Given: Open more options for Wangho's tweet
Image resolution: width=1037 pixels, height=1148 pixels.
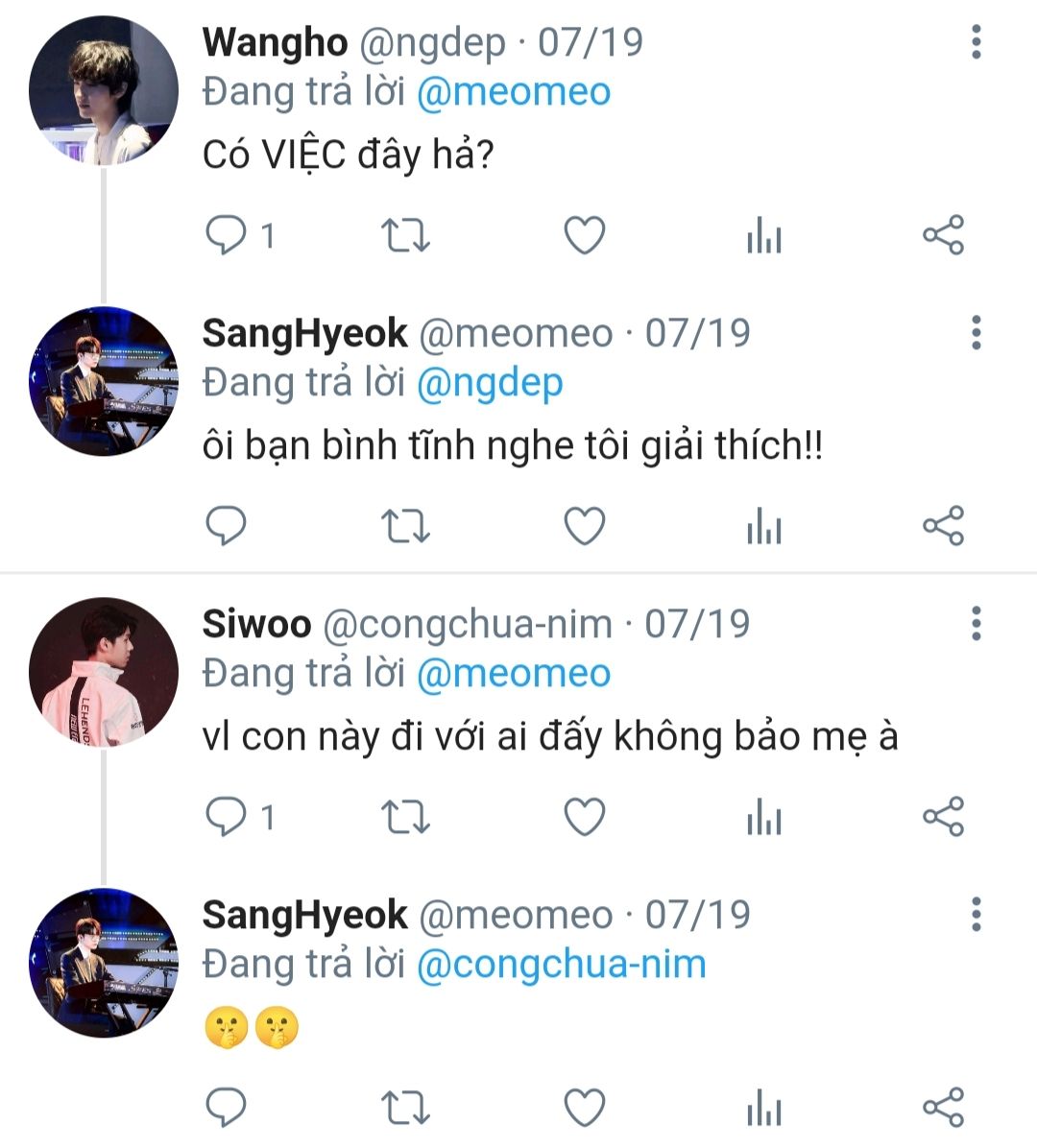Looking at the screenshot, I should tap(976, 42).
